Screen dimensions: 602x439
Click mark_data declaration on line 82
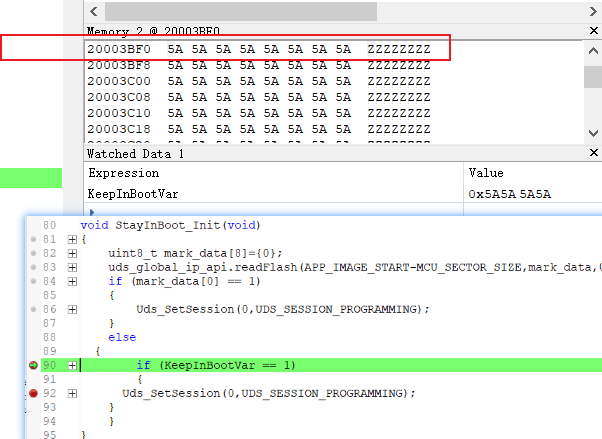tap(195, 253)
